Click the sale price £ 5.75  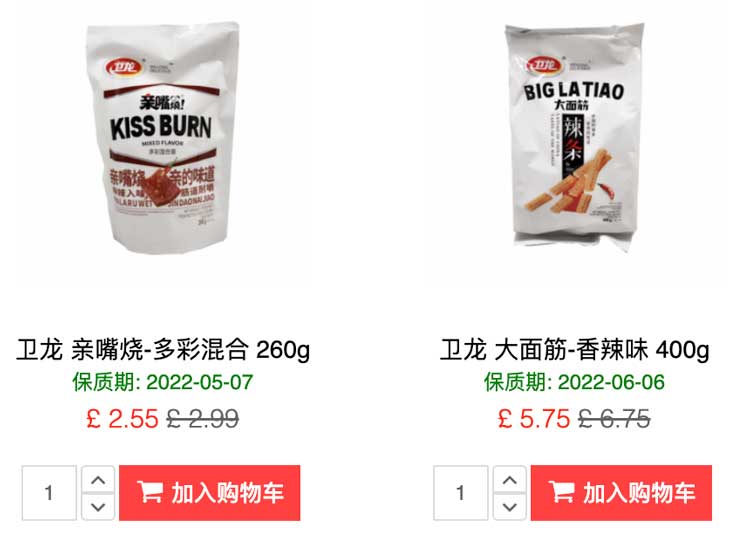click(534, 419)
